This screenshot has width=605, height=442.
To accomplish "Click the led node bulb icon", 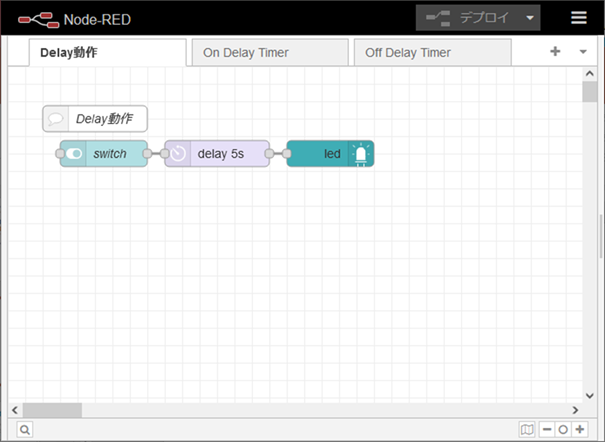I will click(x=361, y=154).
